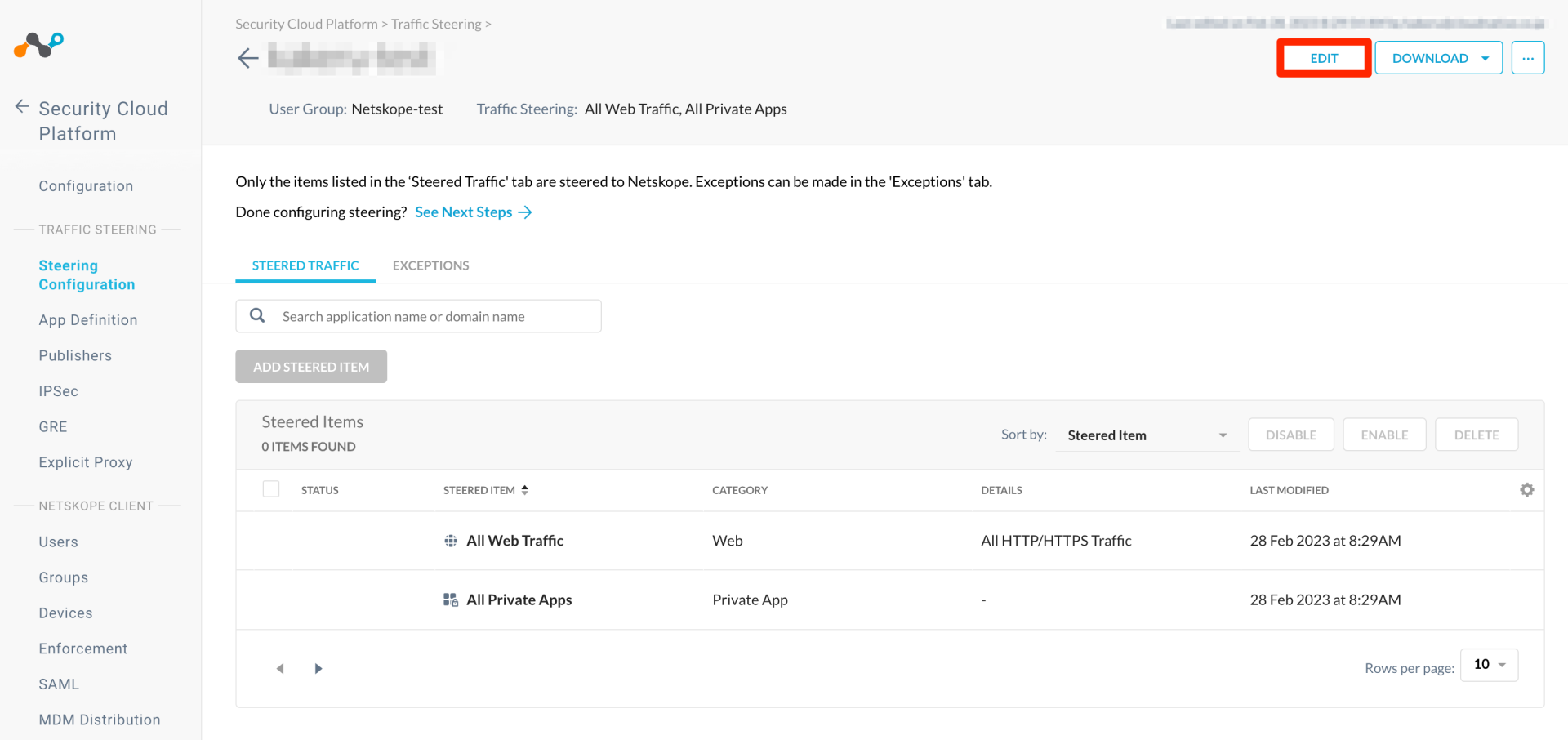
Task: Click the globe icon next to All Web Traffic
Action: point(451,540)
